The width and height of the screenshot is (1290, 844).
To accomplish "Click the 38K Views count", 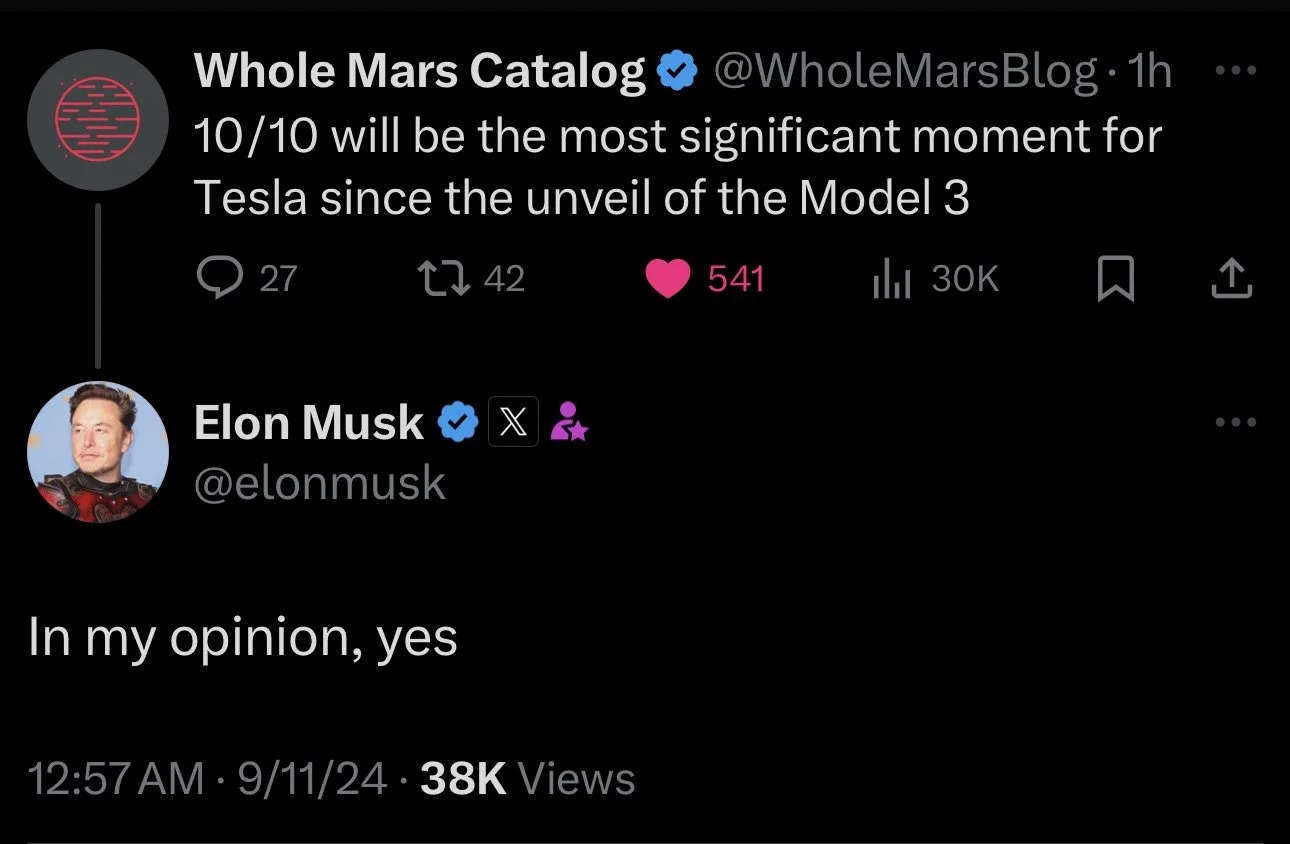I will 527,779.
